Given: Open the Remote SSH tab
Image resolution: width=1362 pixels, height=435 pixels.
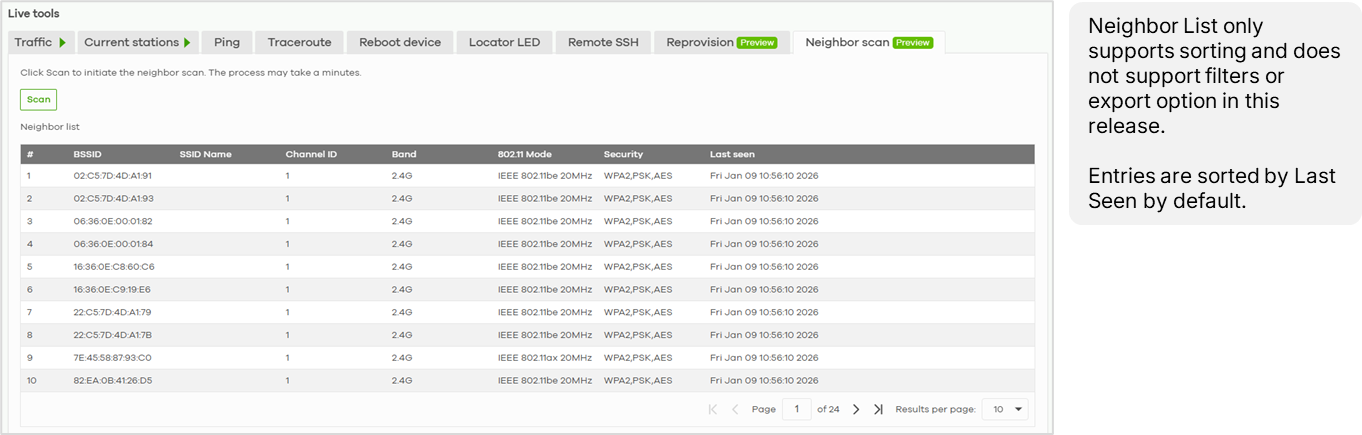Looking at the screenshot, I should (603, 42).
